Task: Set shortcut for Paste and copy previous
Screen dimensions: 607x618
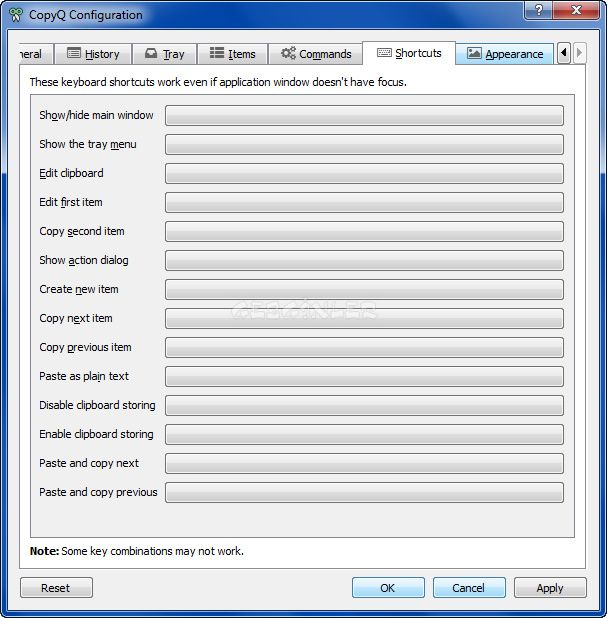Action: [364, 492]
